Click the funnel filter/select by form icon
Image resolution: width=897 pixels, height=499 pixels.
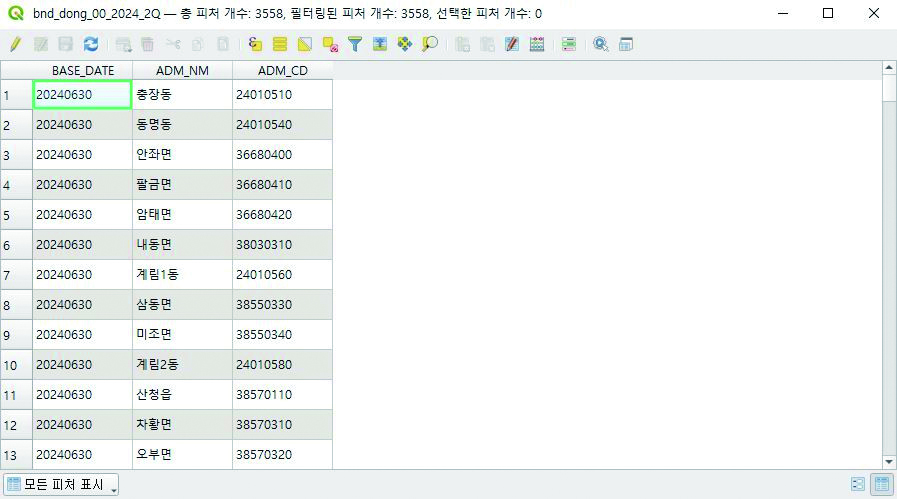coord(355,44)
